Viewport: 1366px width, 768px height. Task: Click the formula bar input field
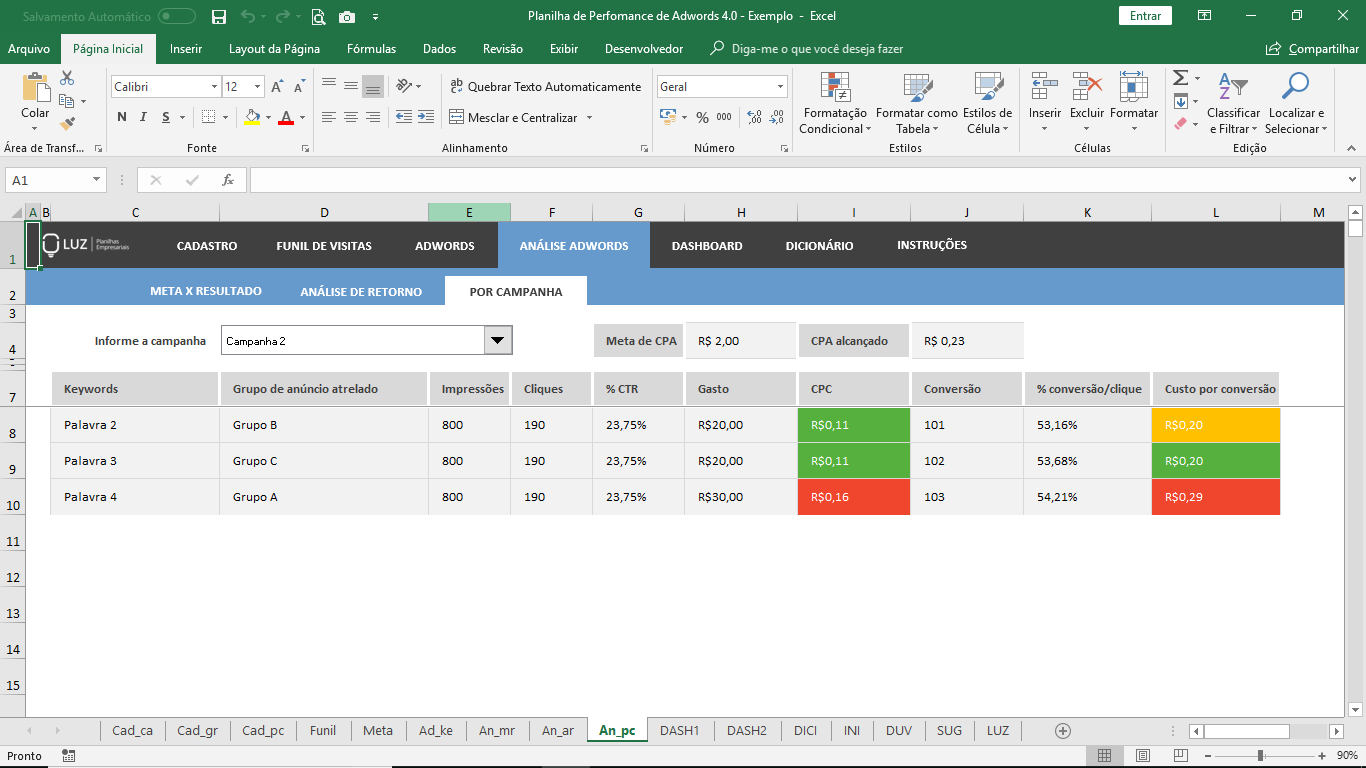point(798,180)
